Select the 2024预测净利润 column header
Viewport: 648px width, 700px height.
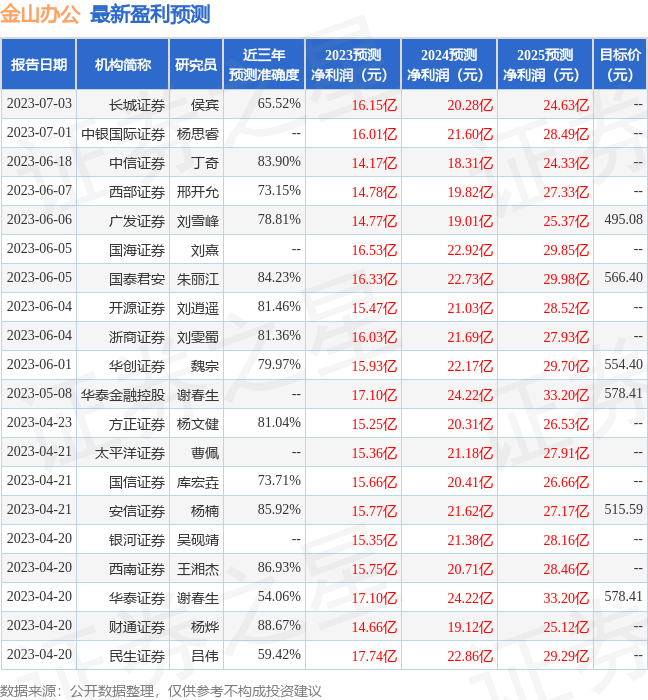[x=449, y=64]
